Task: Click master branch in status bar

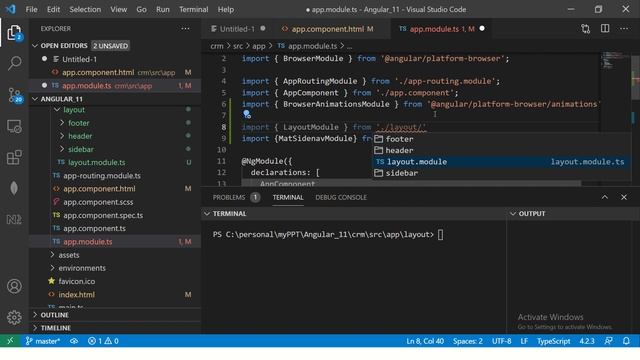Action: 42,341
